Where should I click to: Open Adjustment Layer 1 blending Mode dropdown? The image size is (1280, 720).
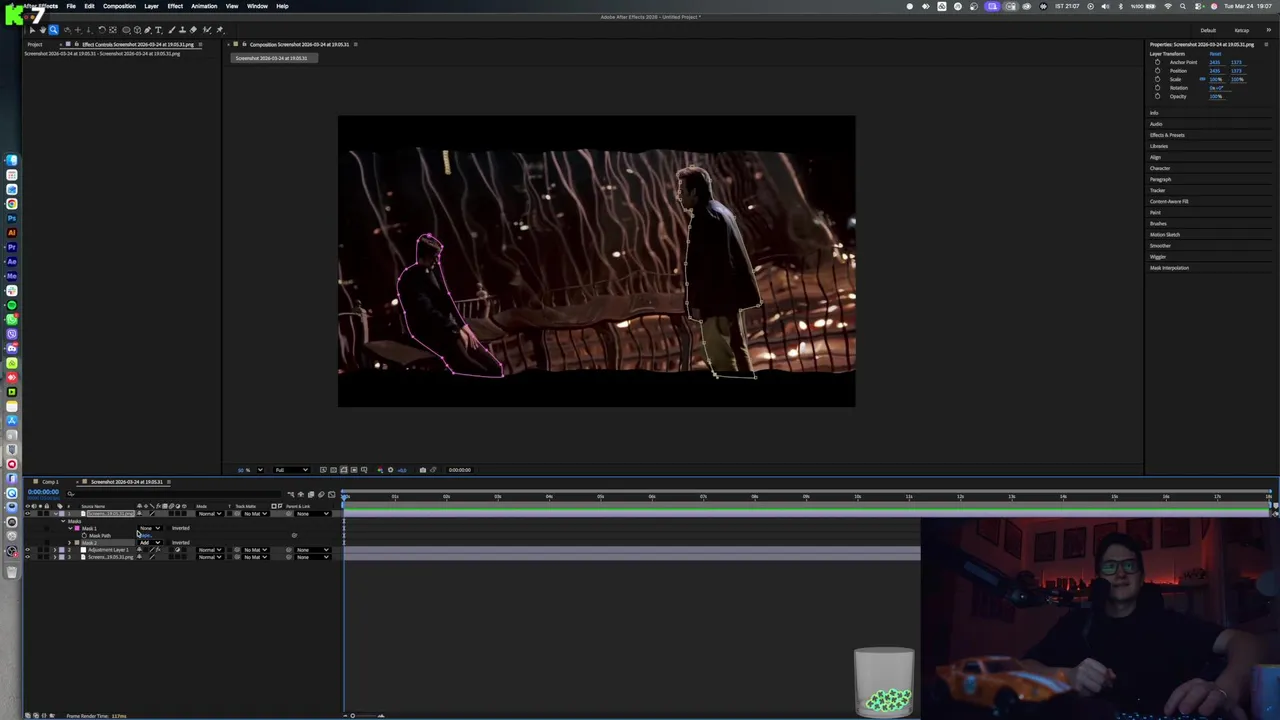(x=210, y=550)
